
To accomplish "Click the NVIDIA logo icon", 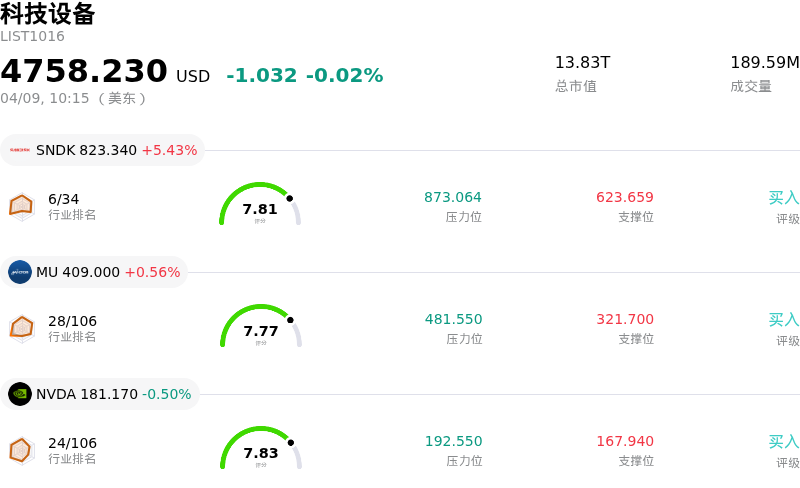I will 20,394.
